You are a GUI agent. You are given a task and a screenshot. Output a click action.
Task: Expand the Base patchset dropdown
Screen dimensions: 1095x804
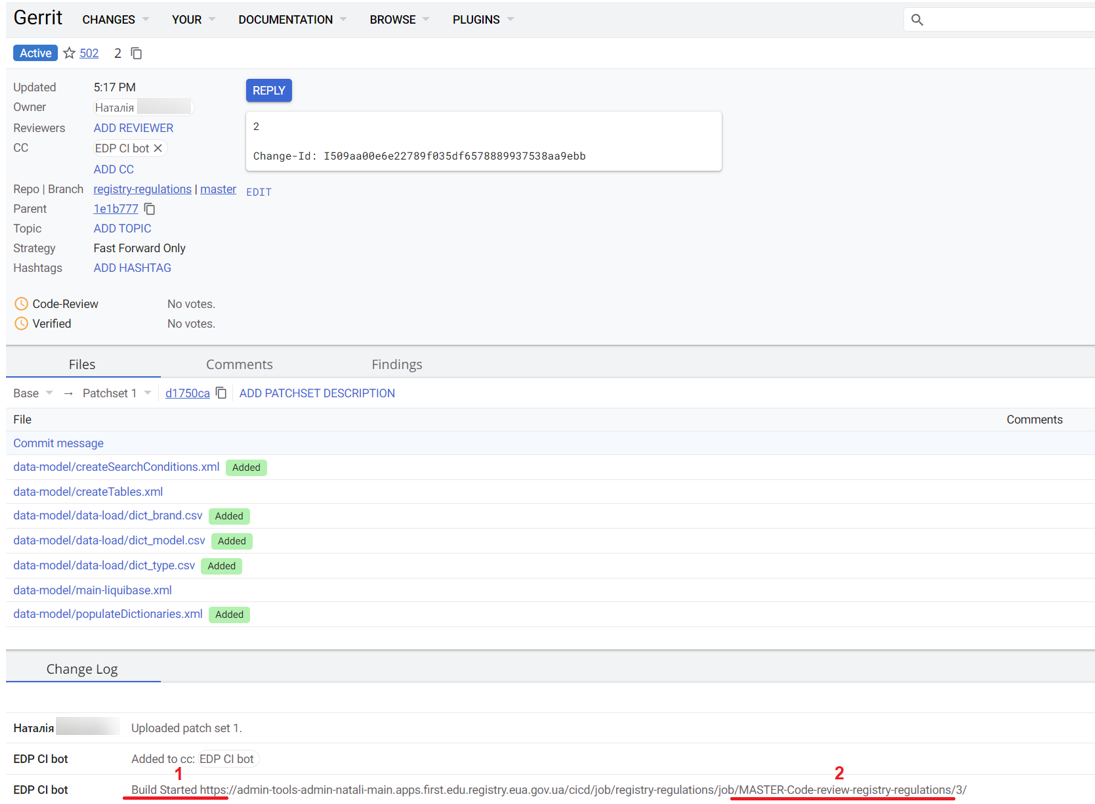pyautogui.click(x=33, y=393)
